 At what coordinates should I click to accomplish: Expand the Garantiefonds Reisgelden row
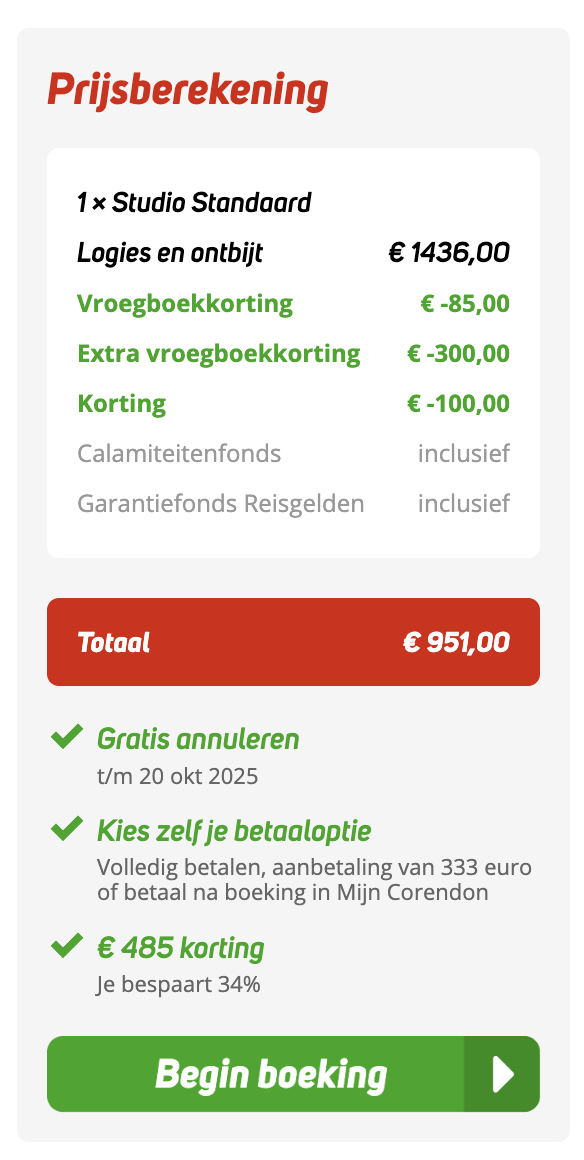click(x=294, y=503)
